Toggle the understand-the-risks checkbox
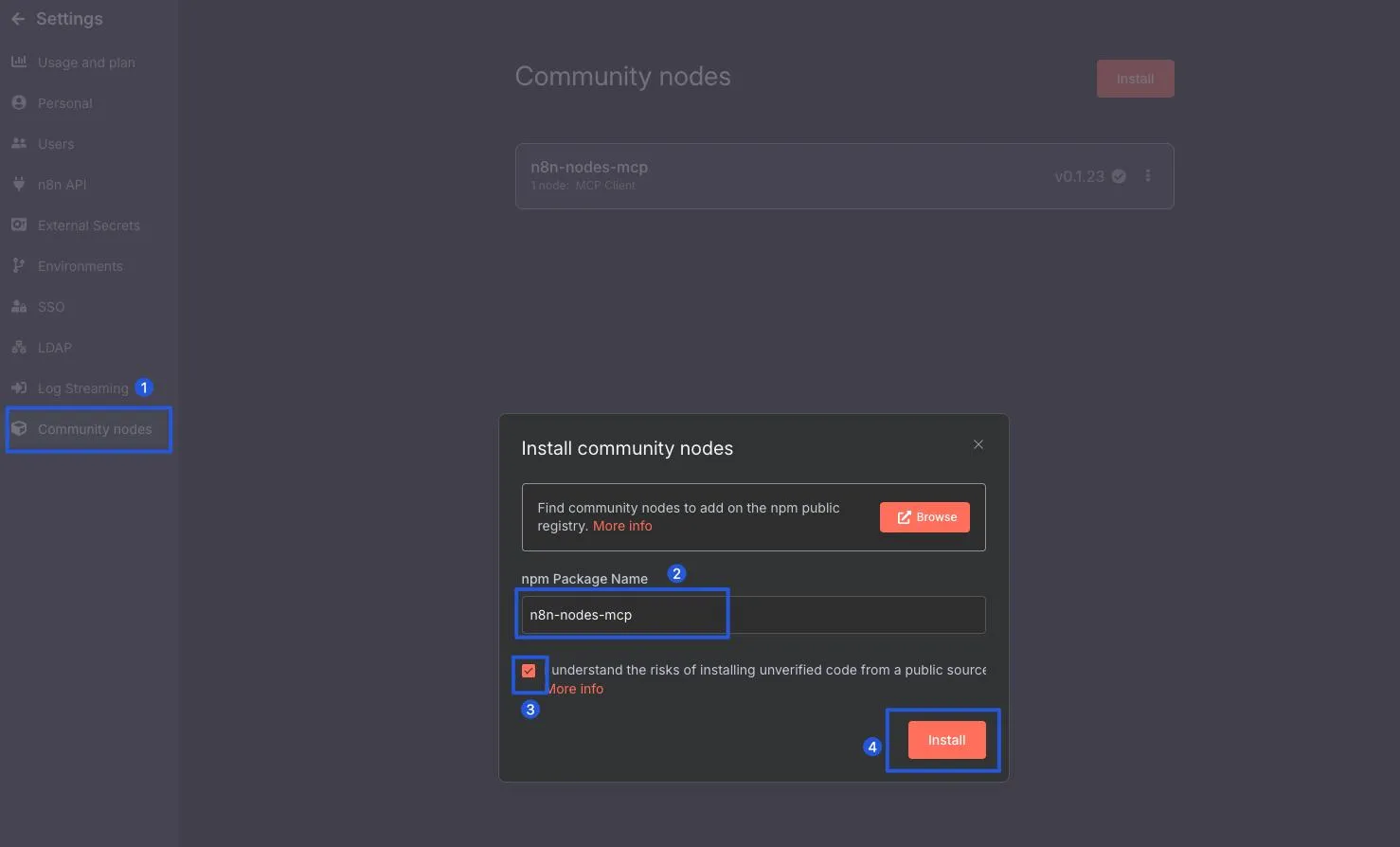The width and height of the screenshot is (1400, 847). click(529, 671)
